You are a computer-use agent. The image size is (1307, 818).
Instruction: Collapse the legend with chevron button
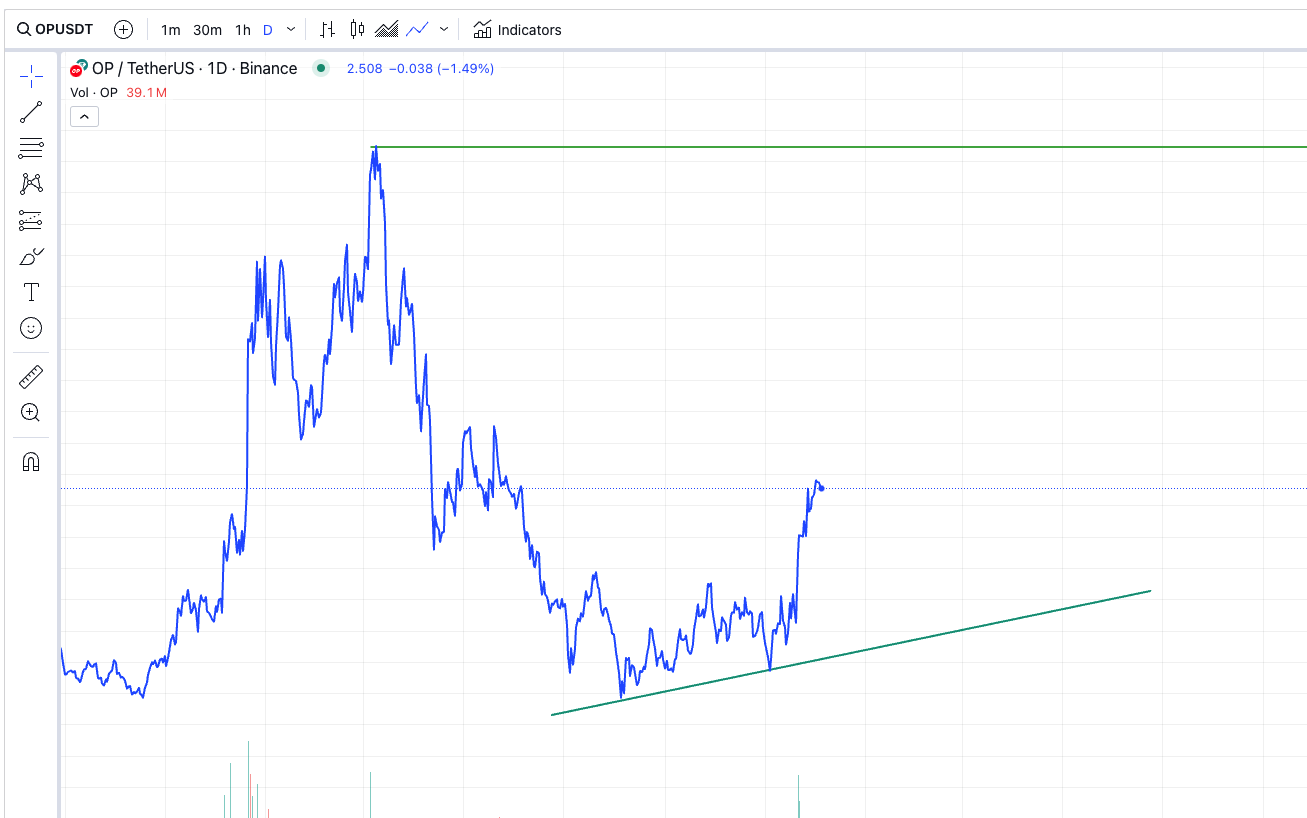85,117
